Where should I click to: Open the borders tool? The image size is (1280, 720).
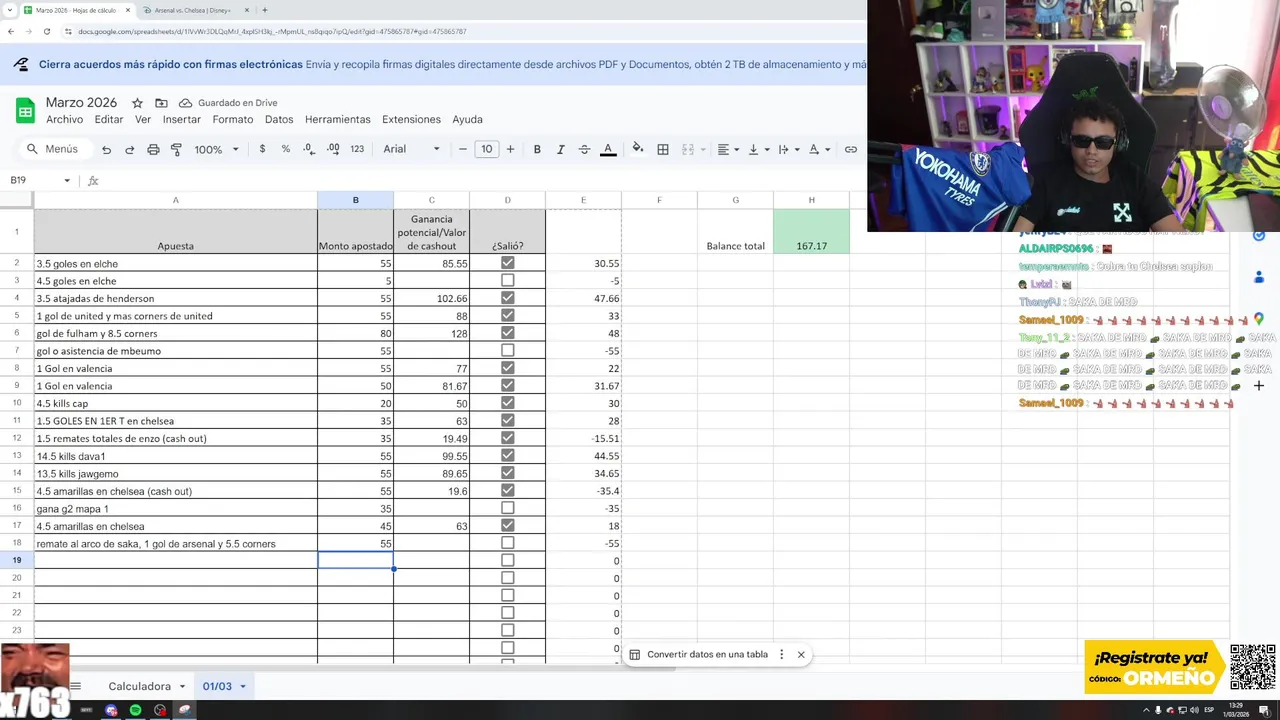click(x=663, y=149)
